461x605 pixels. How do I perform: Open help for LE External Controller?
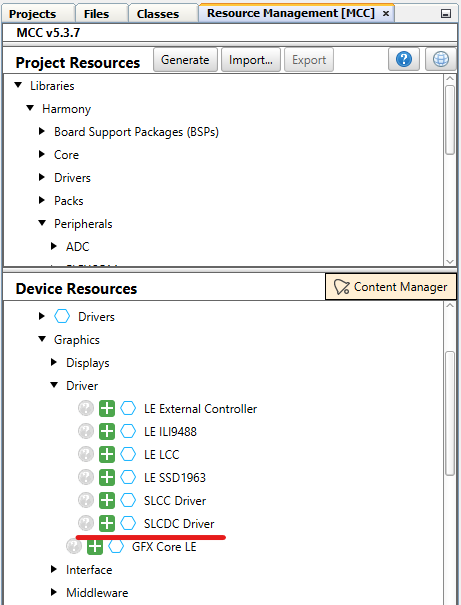pos(86,409)
